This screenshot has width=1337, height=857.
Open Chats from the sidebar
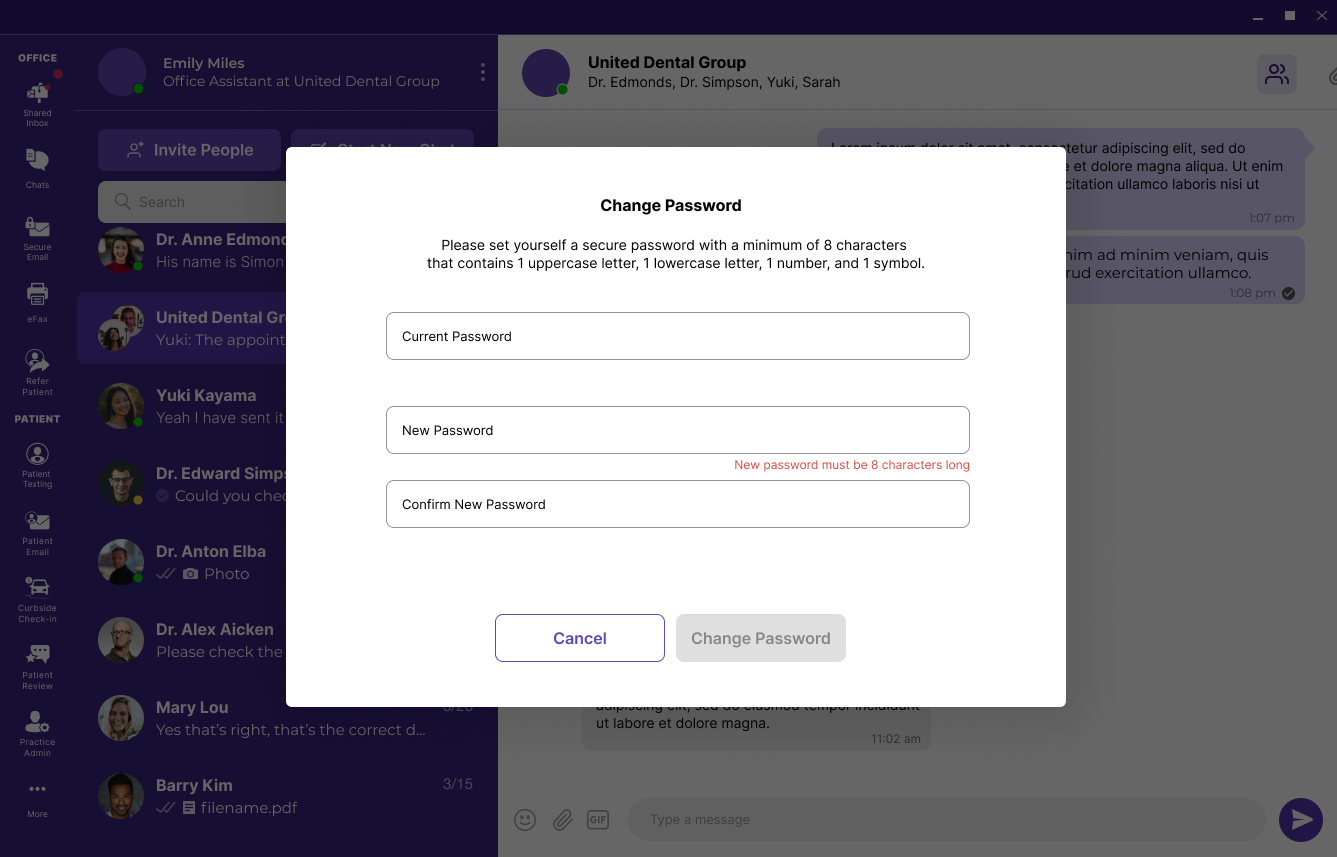(x=37, y=161)
